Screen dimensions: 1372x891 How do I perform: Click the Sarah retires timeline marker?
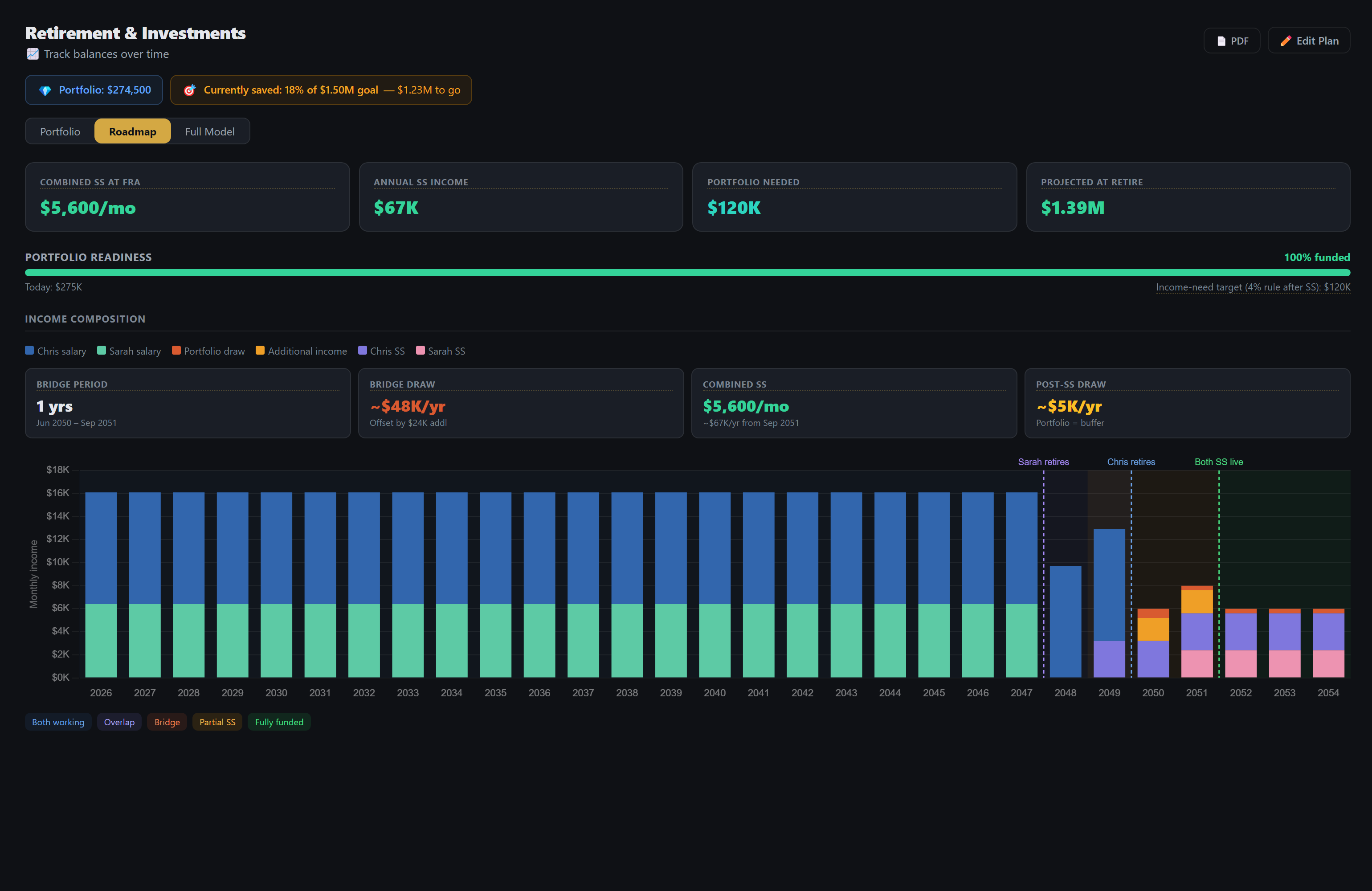coord(1043,462)
